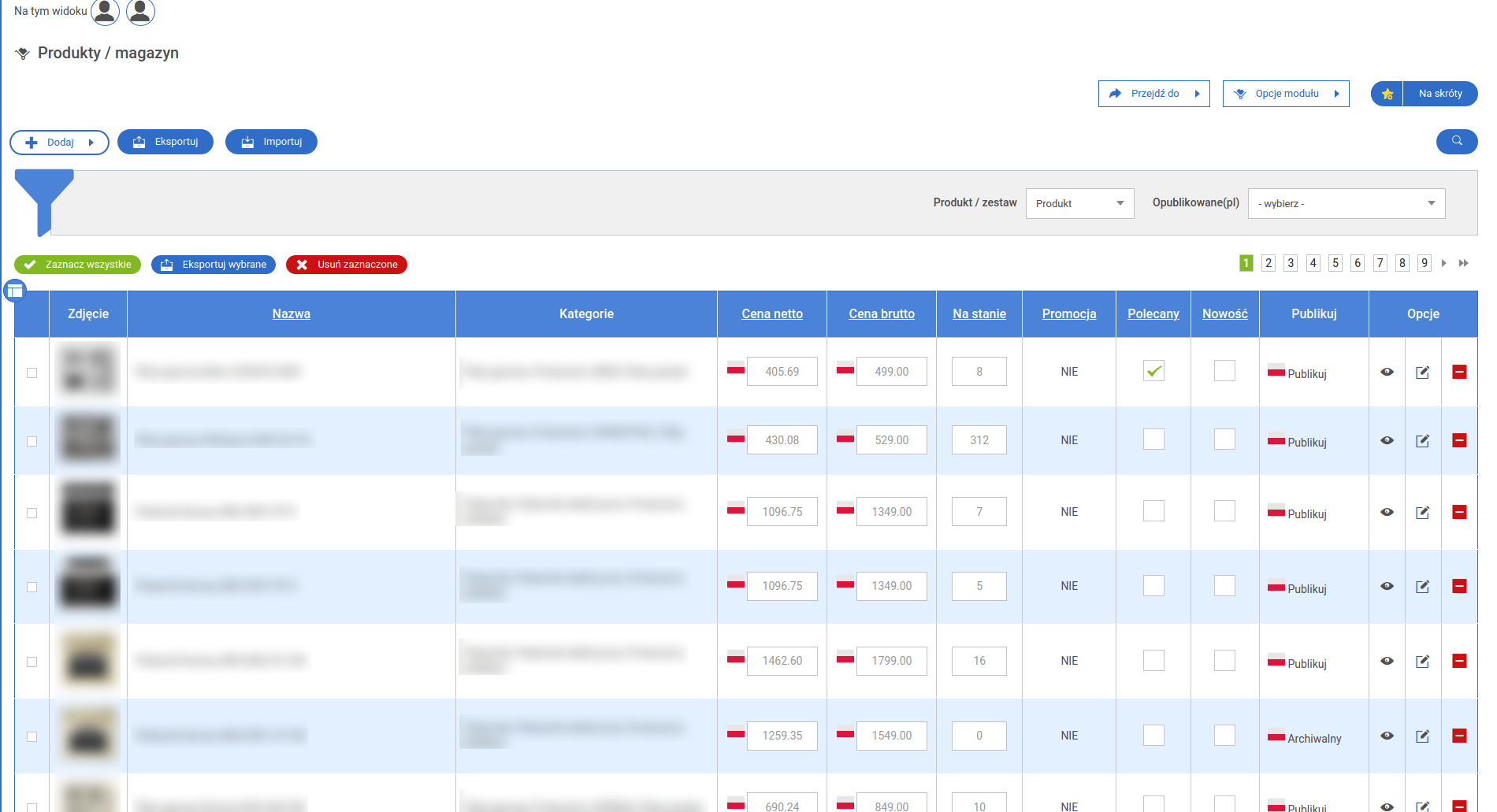The image size is (1497, 812).
Task: Uncheck Polecany for the first product
Action: click(x=1153, y=371)
